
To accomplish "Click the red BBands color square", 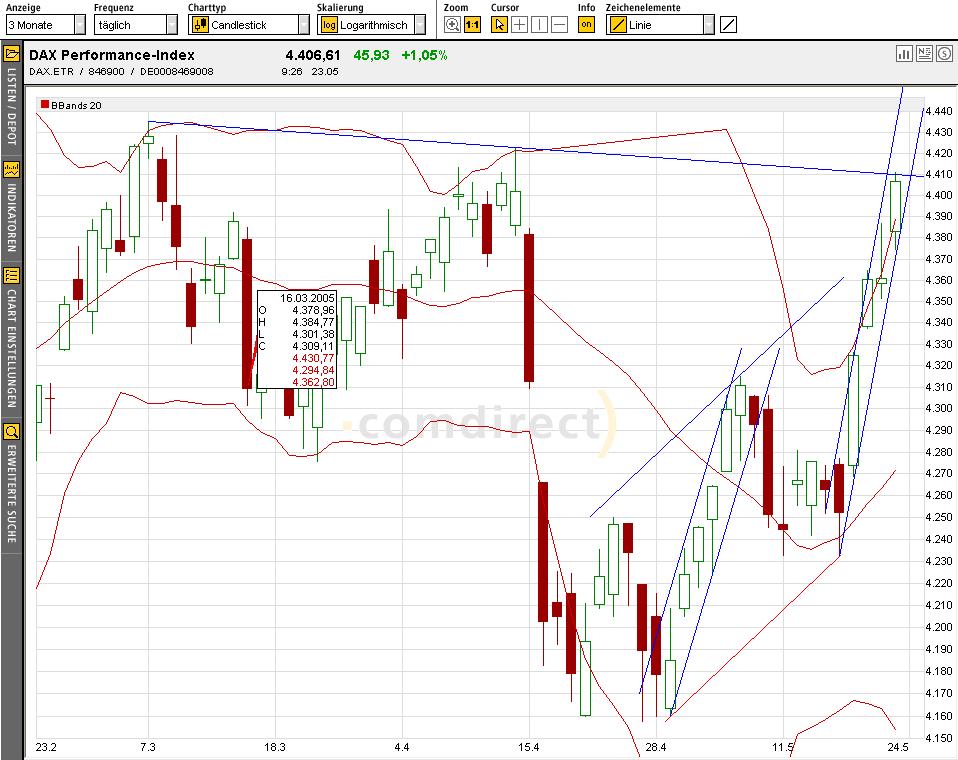I will pos(45,104).
